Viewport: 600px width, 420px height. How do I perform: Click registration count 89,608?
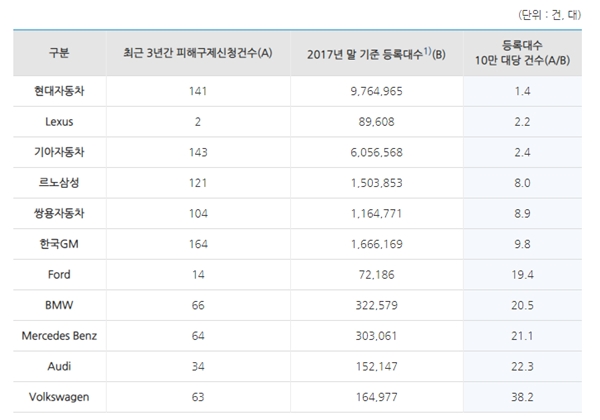click(377, 122)
